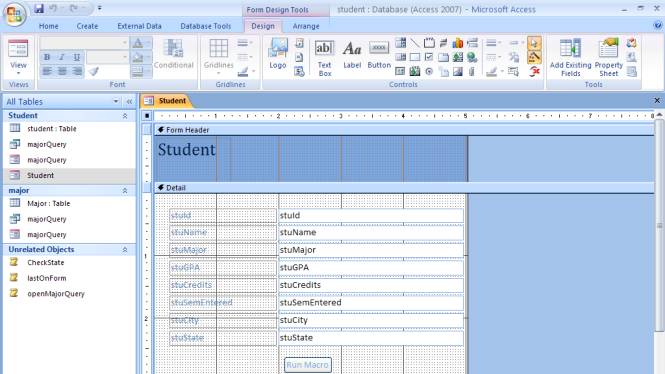Insert a Logo into the form

[x=278, y=53]
